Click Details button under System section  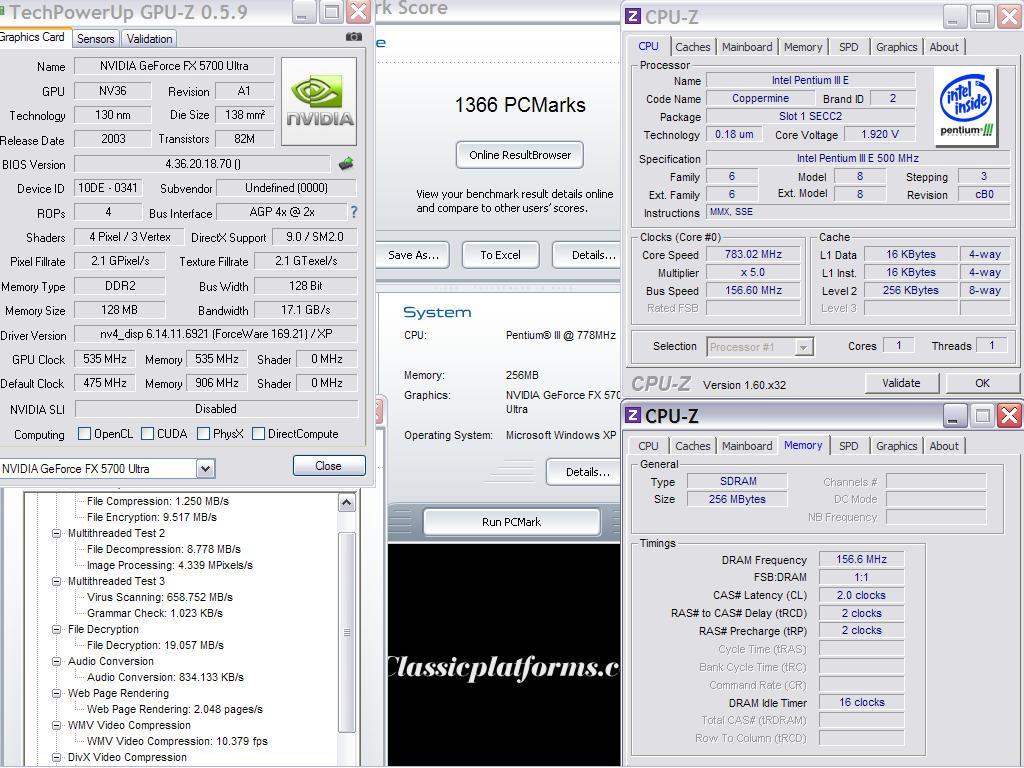583,472
